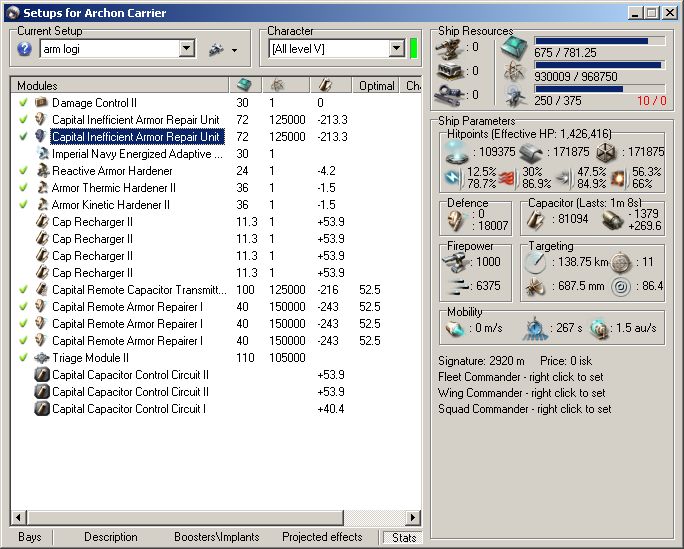Click the scan resolution icon showing 687.5 mm

(x=534, y=286)
